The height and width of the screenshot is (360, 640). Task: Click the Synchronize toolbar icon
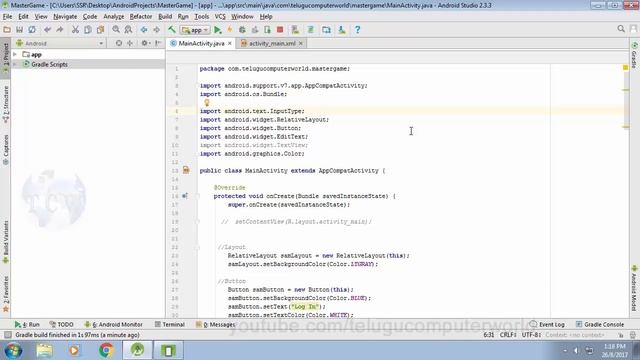(x=32, y=30)
